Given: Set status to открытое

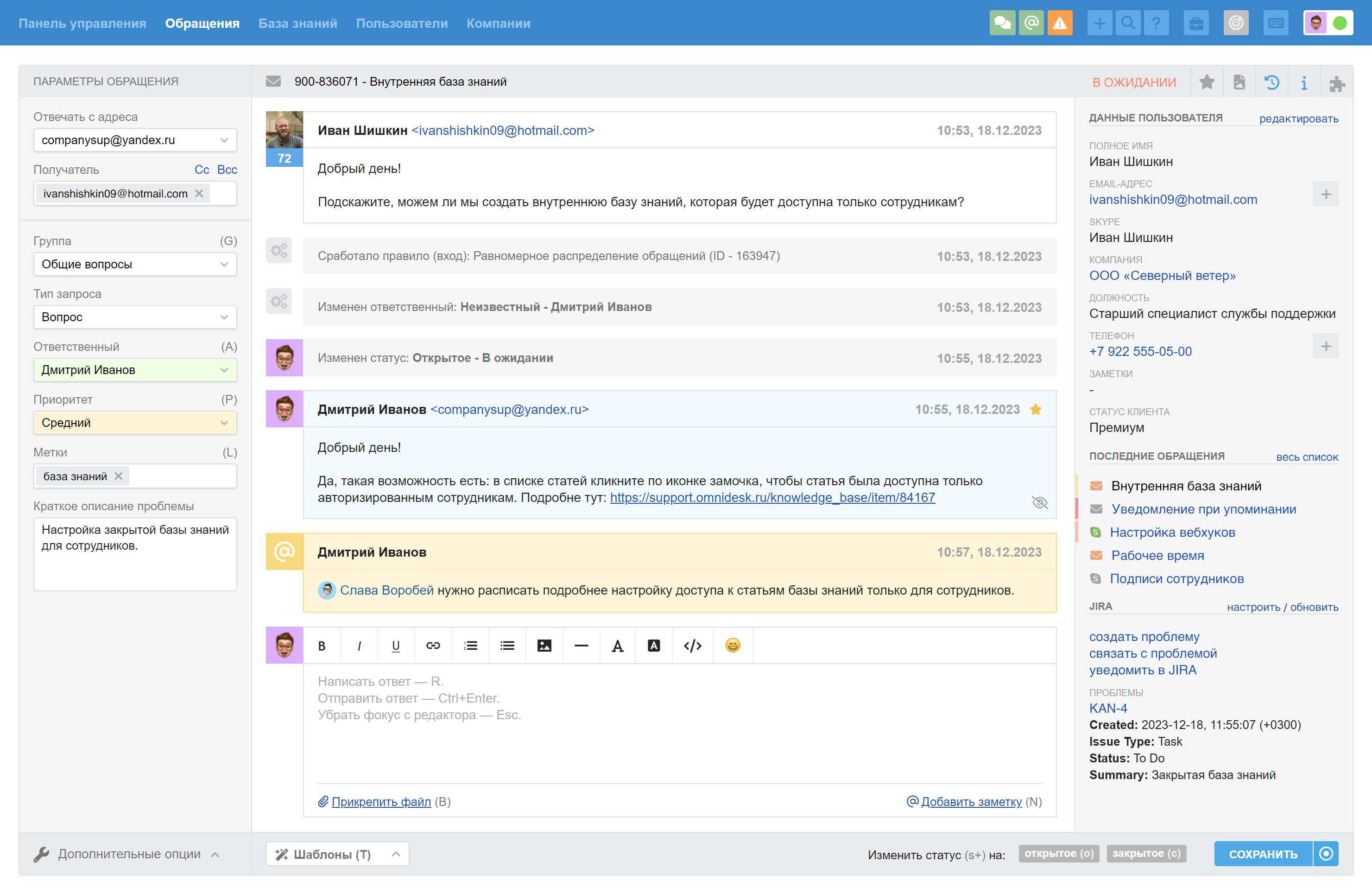Looking at the screenshot, I should (x=1058, y=854).
